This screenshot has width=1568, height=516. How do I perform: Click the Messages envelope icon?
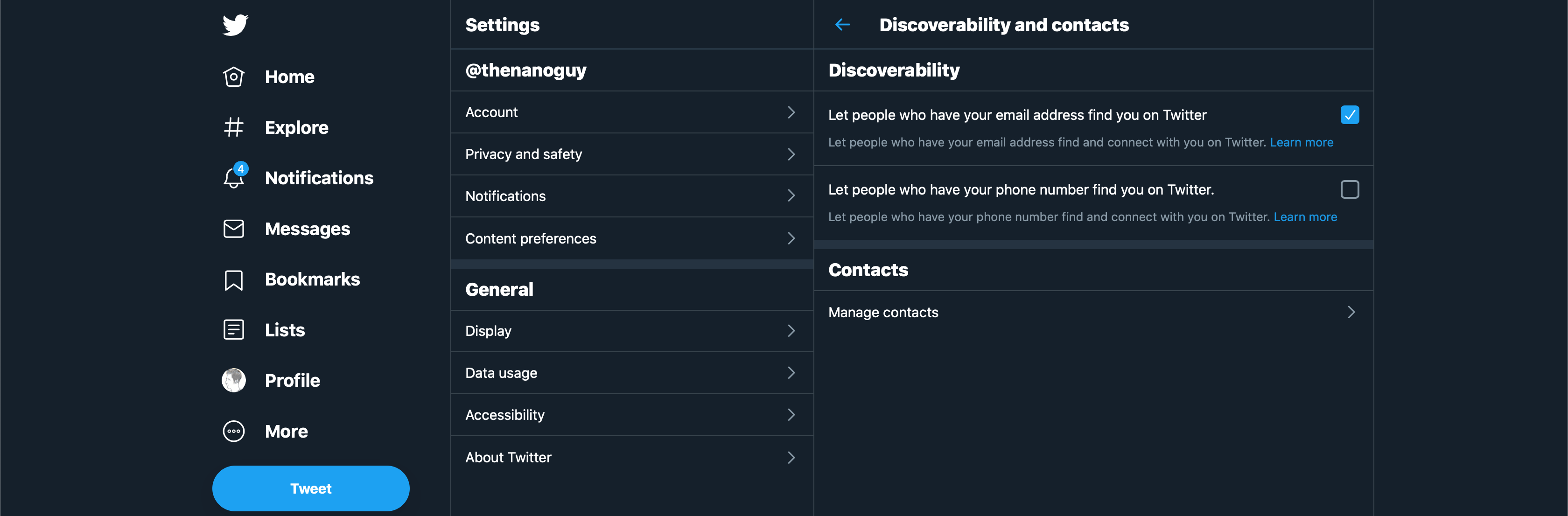click(x=234, y=229)
